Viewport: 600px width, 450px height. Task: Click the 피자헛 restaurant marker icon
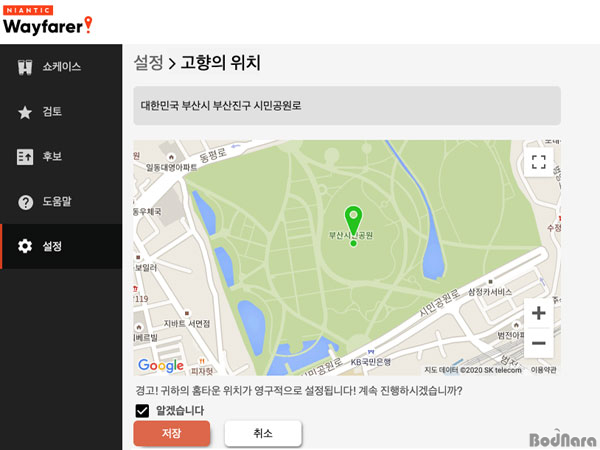pyautogui.click(x=202, y=362)
